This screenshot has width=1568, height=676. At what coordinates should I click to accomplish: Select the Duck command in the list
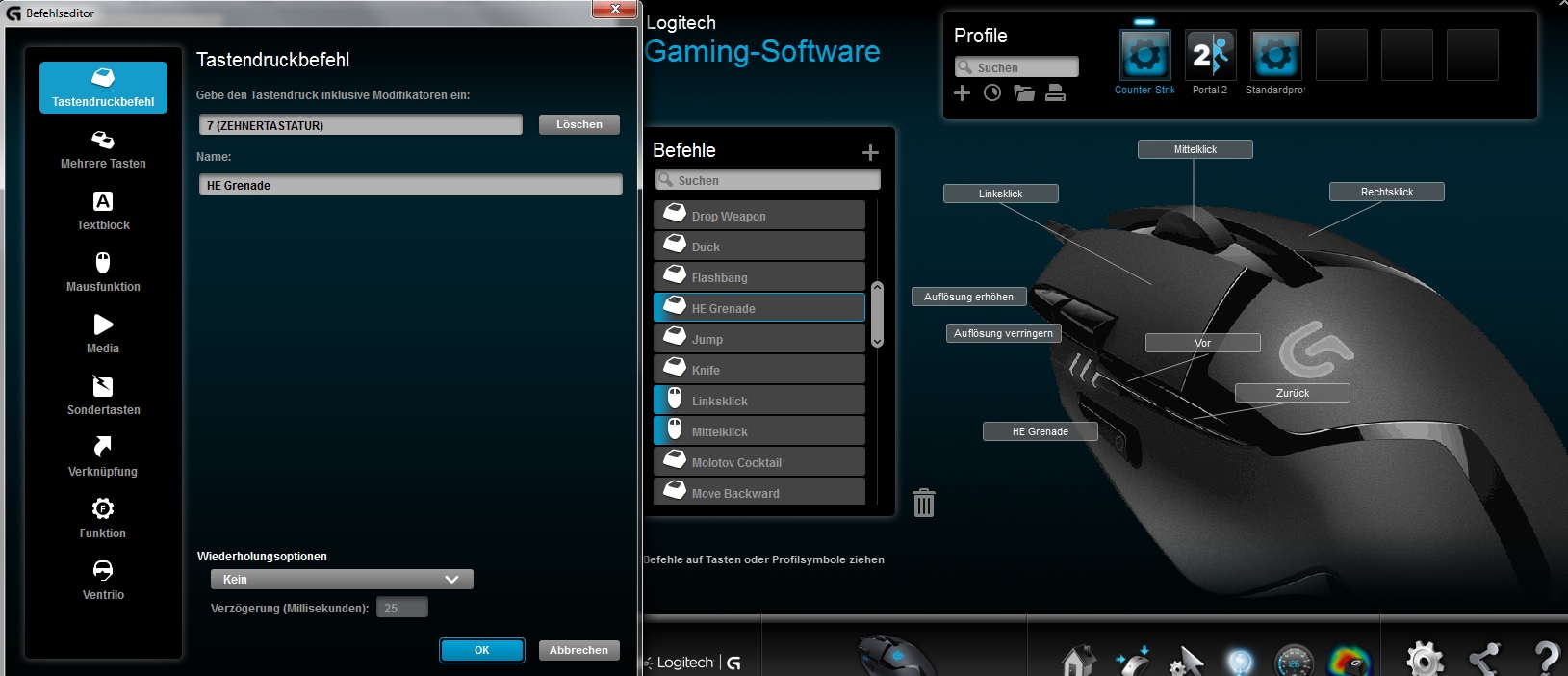[759, 246]
